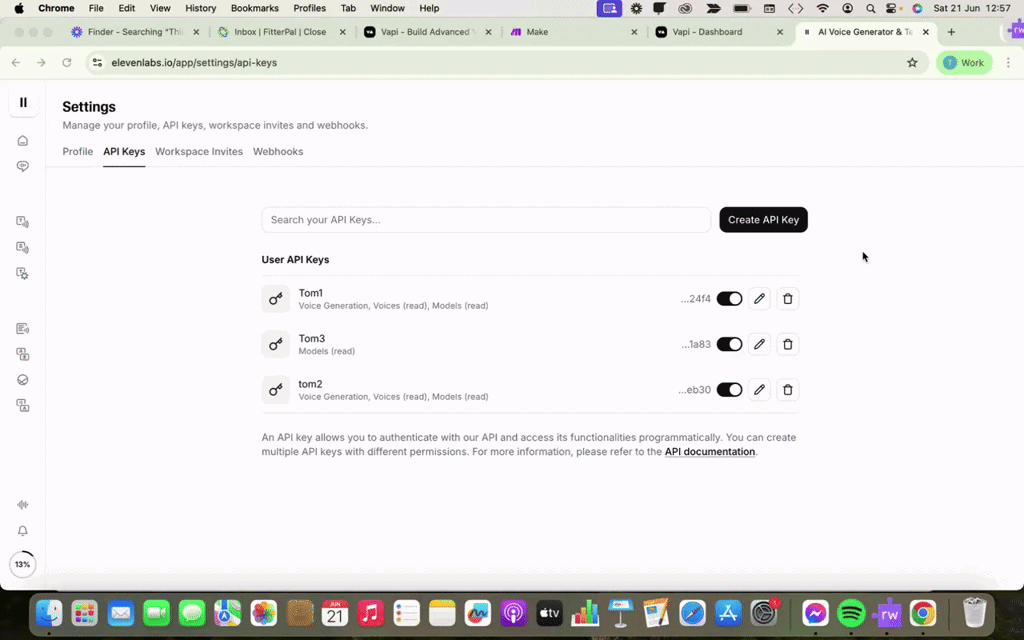Click the edit pencil icon for Tom1
Image resolution: width=1024 pixels, height=640 pixels.
pyautogui.click(x=759, y=299)
